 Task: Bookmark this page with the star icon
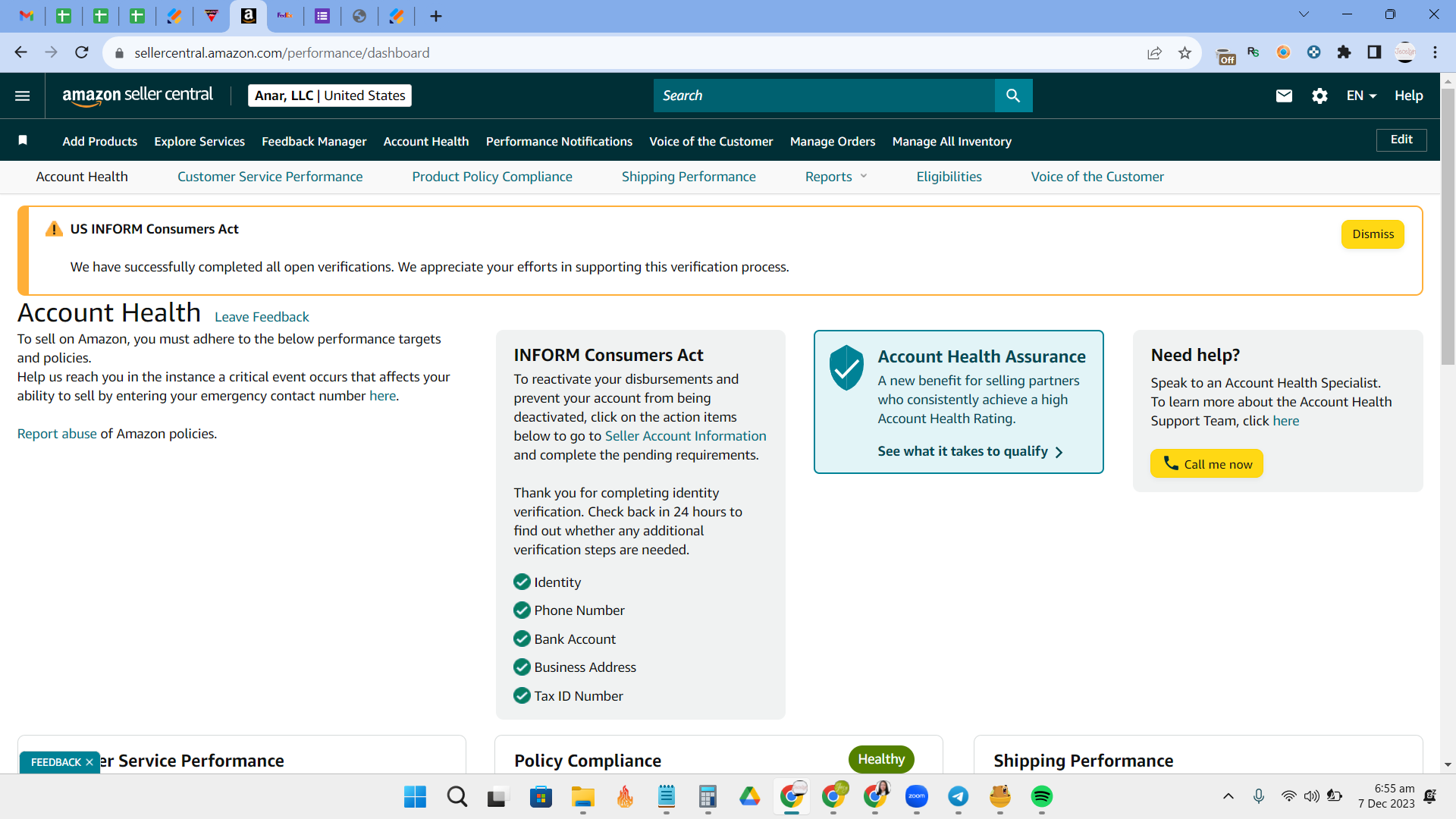coord(1185,52)
